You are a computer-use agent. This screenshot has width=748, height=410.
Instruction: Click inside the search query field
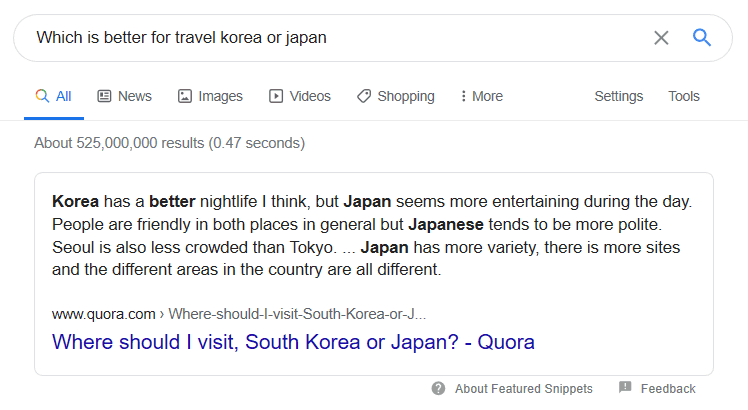click(x=334, y=38)
